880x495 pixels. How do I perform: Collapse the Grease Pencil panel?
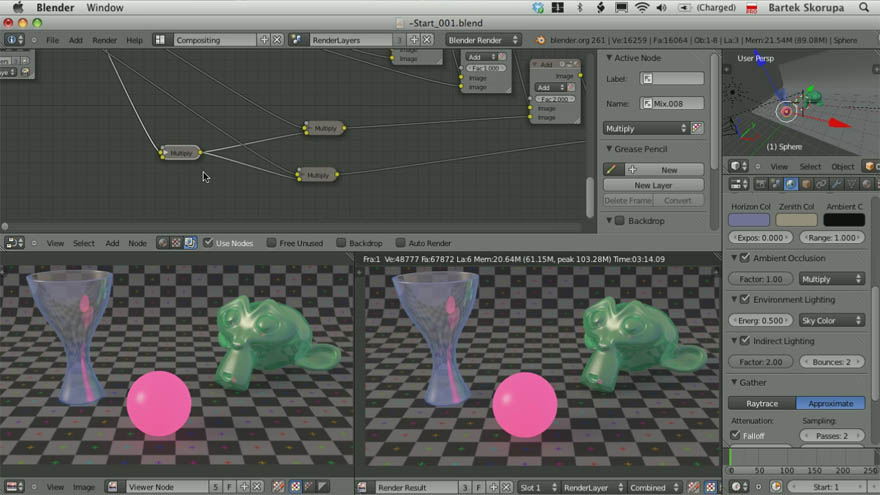pos(609,149)
